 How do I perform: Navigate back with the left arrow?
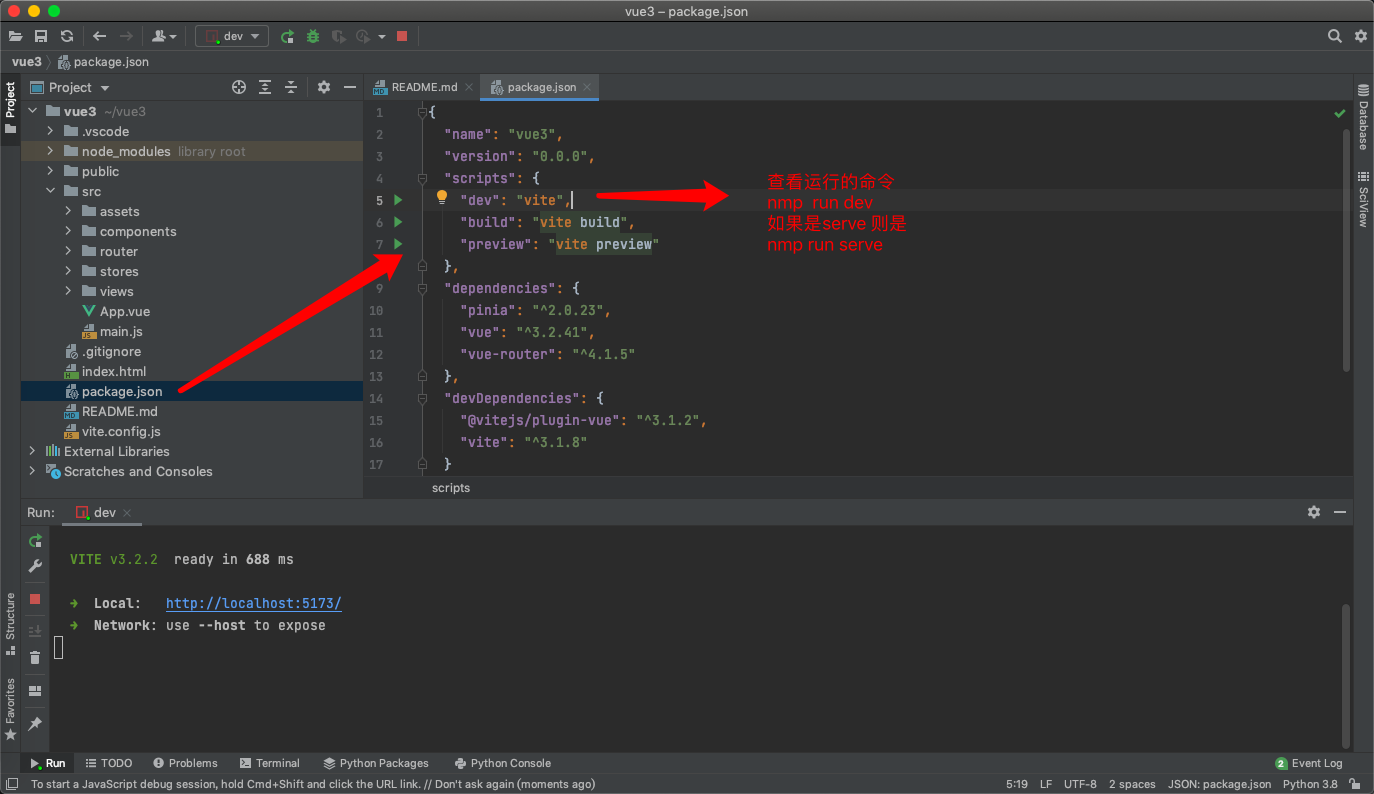100,36
